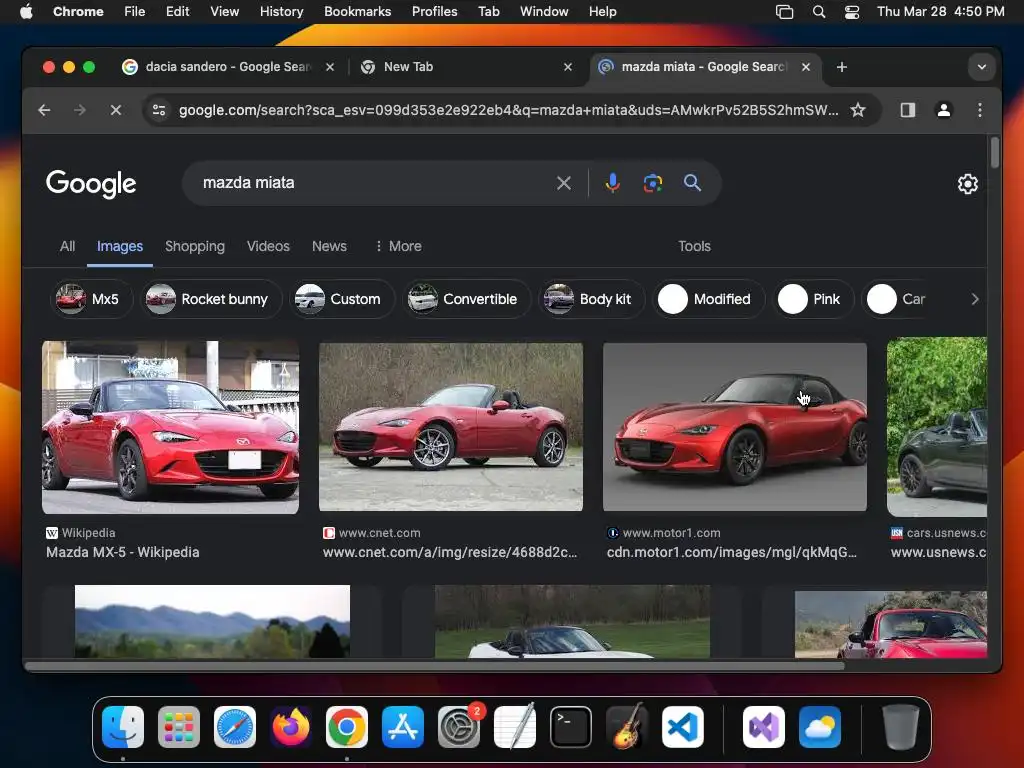Open Mazda MX-5 - Wikipedia image result
This screenshot has width=1024, height=768.
click(170, 427)
